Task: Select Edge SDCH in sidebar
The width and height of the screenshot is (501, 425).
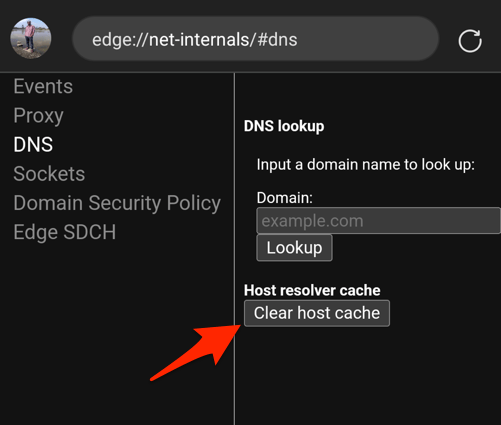Action: point(65,232)
